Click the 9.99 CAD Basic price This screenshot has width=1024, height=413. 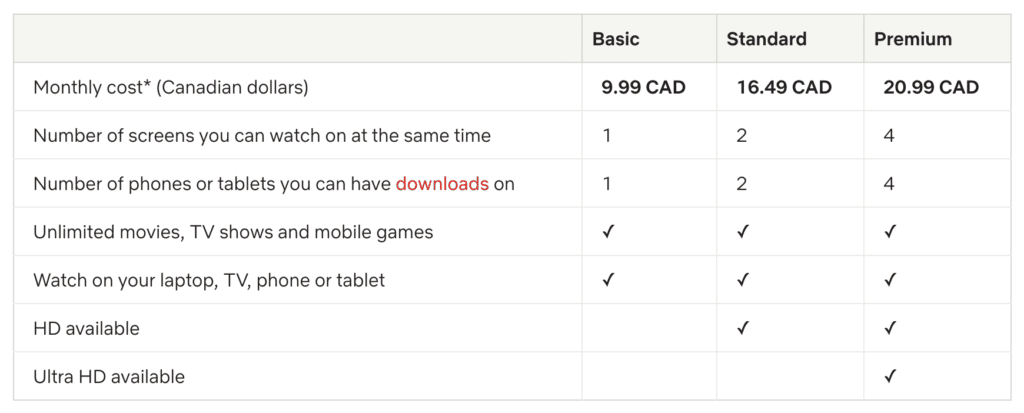tap(643, 87)
